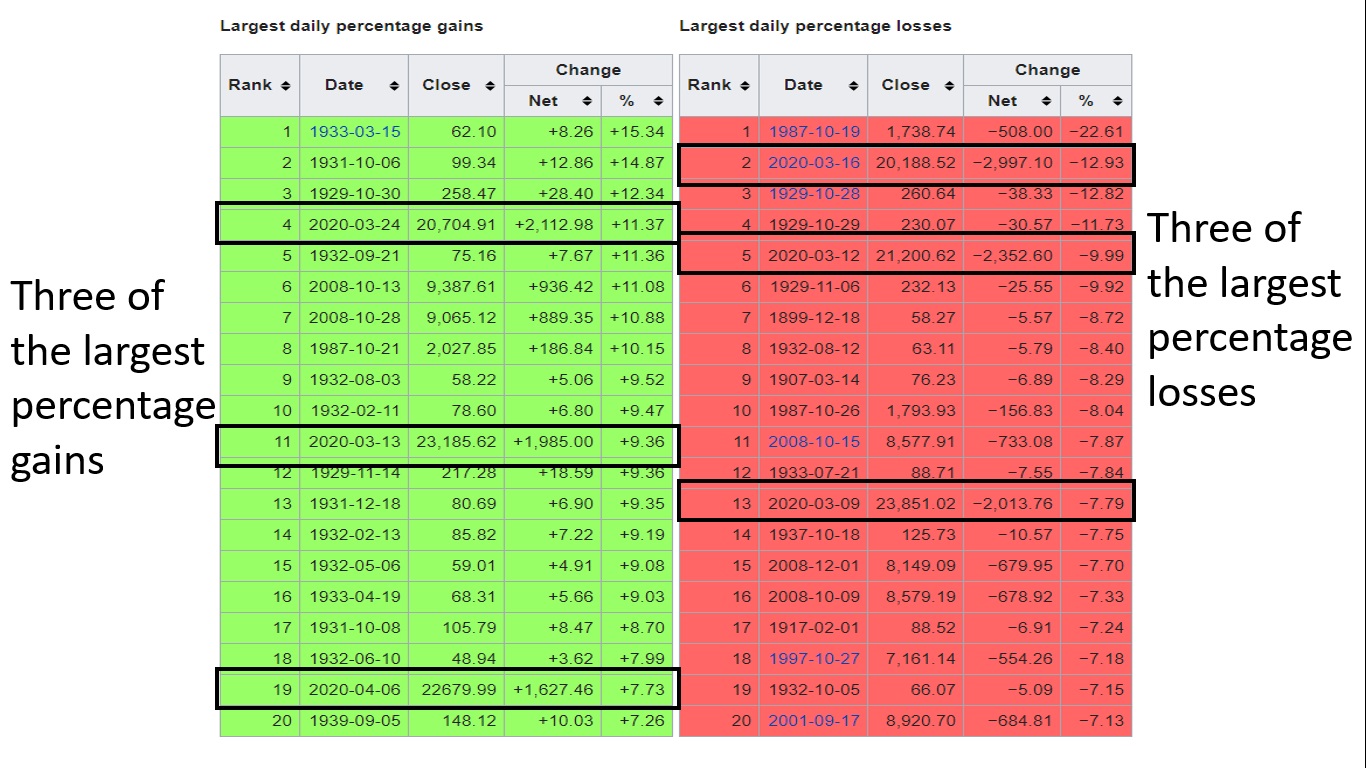The height and width of the screenshot is (768, 1366).
Task: Sort losses table by Rank arrows
Action: coord(746,86)
